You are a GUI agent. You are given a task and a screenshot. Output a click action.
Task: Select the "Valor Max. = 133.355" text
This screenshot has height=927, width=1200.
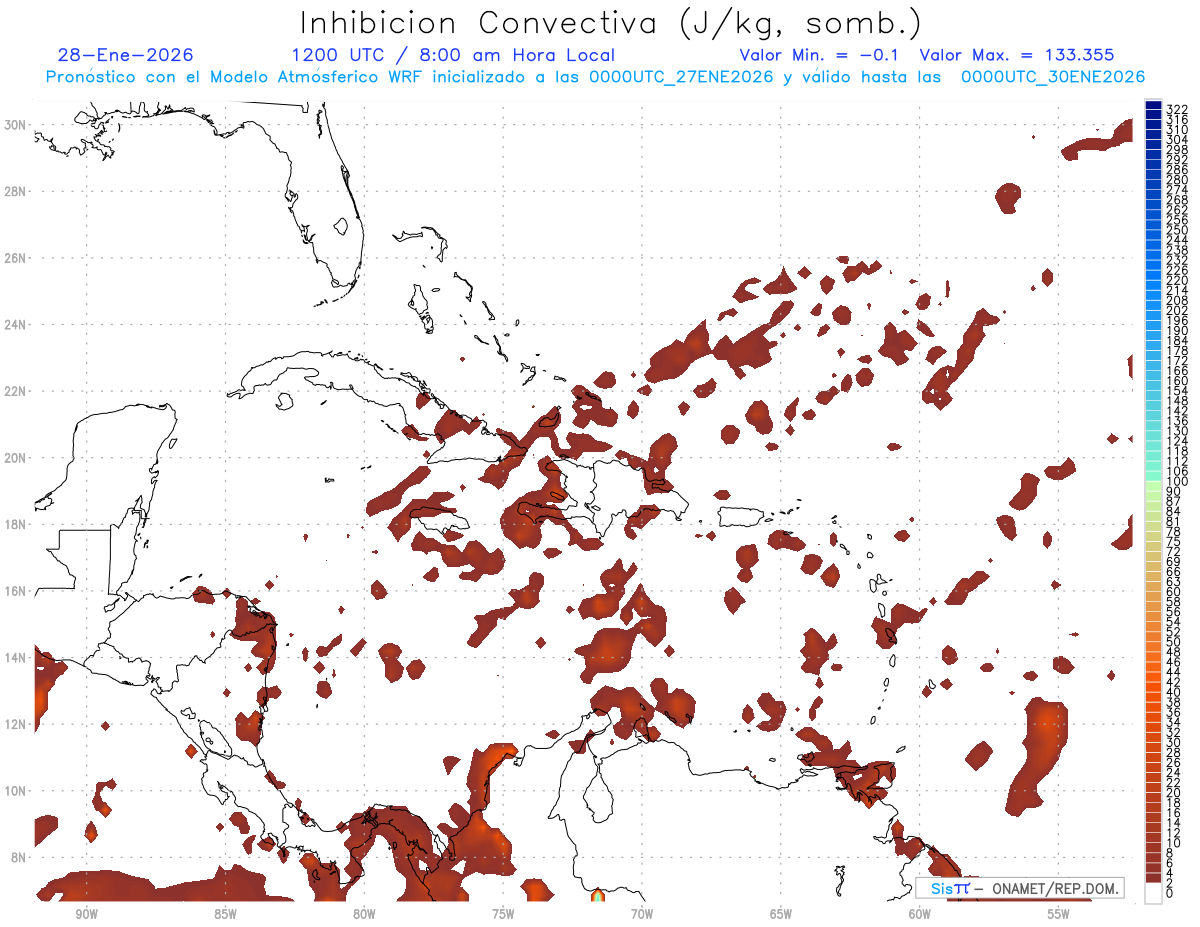(x=1016, y=55)
